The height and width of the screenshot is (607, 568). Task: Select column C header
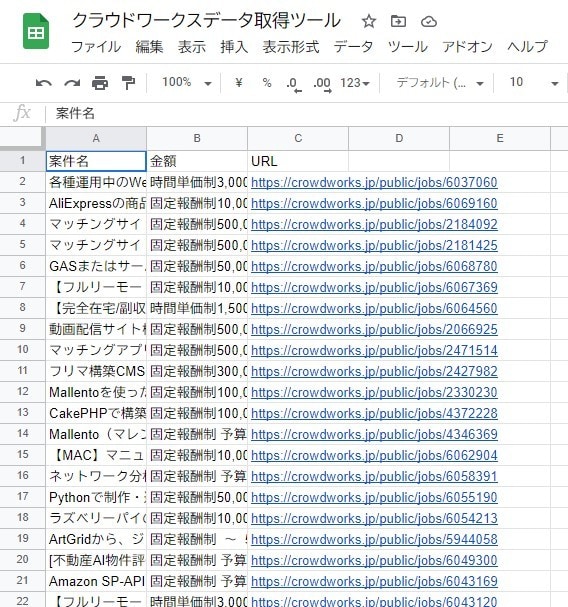(298, 138)
